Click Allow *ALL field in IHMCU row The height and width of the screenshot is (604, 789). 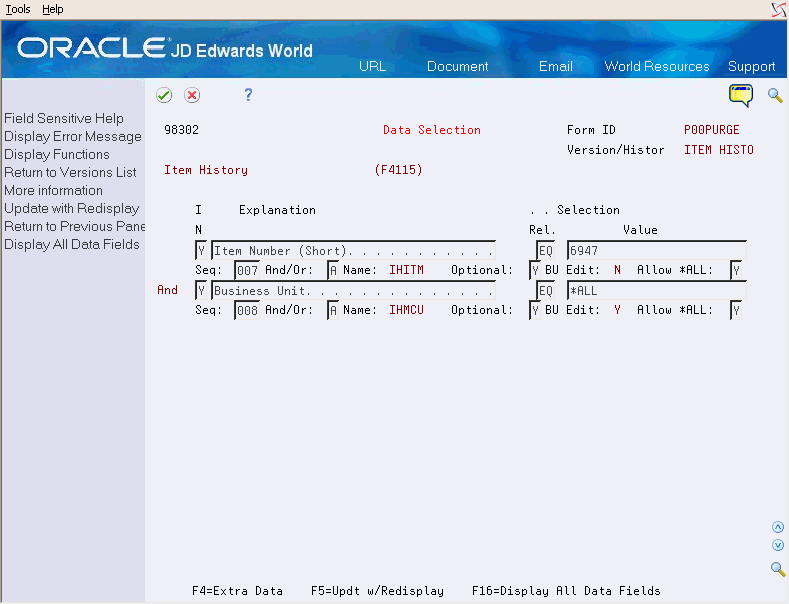(736, 310)
